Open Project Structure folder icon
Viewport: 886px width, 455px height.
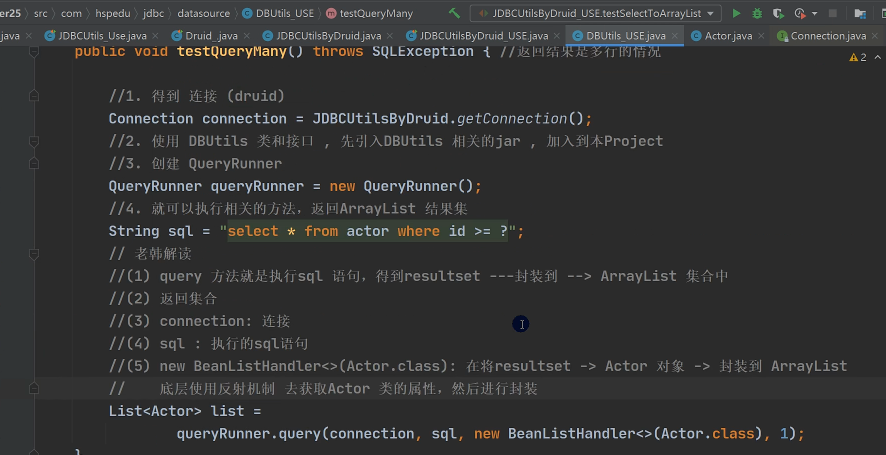click(860, 13)
